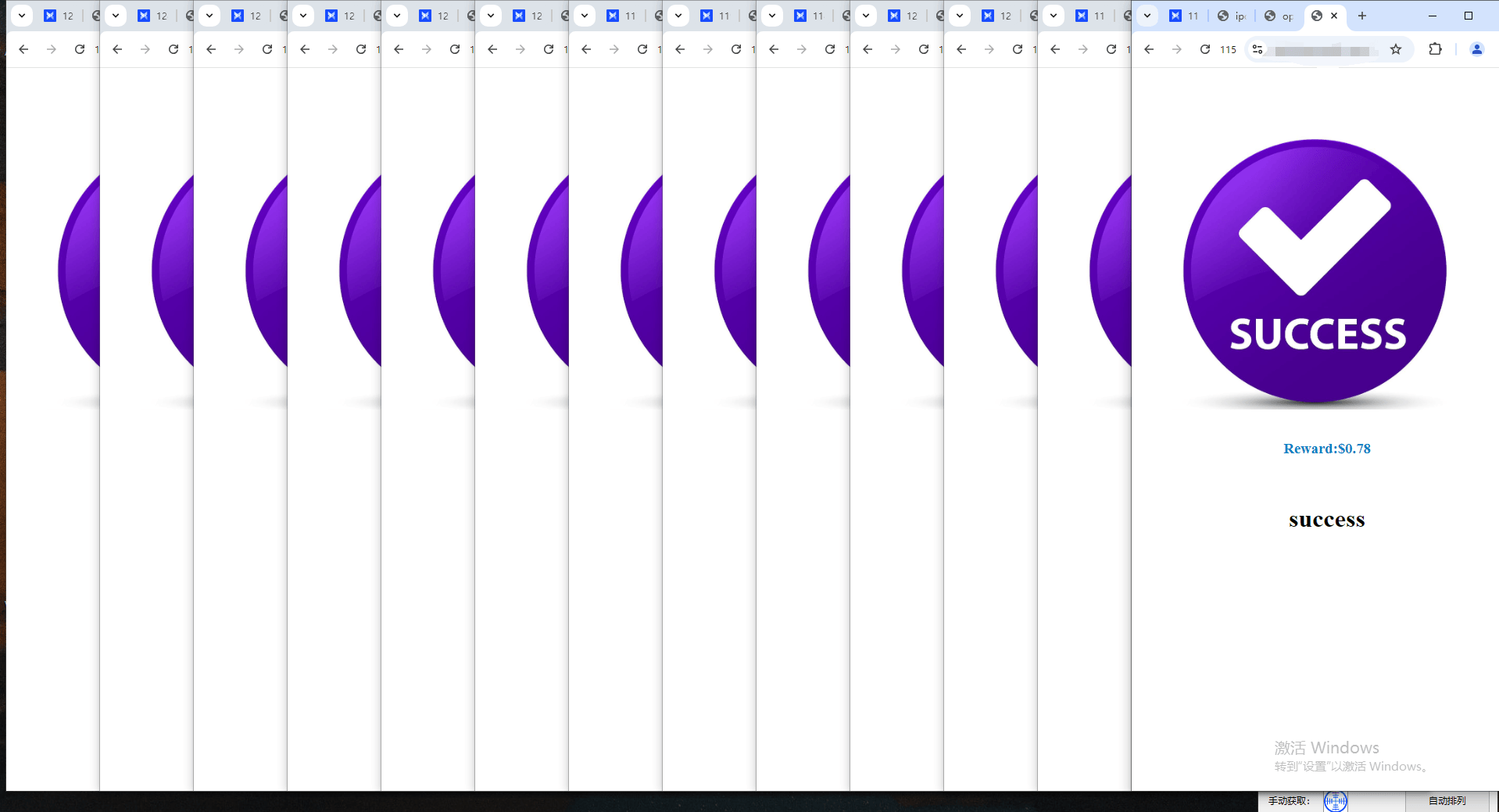Click the 'Reward:$0.78' text
This screenshot has height=812, width=1499.
[1327, 449]
